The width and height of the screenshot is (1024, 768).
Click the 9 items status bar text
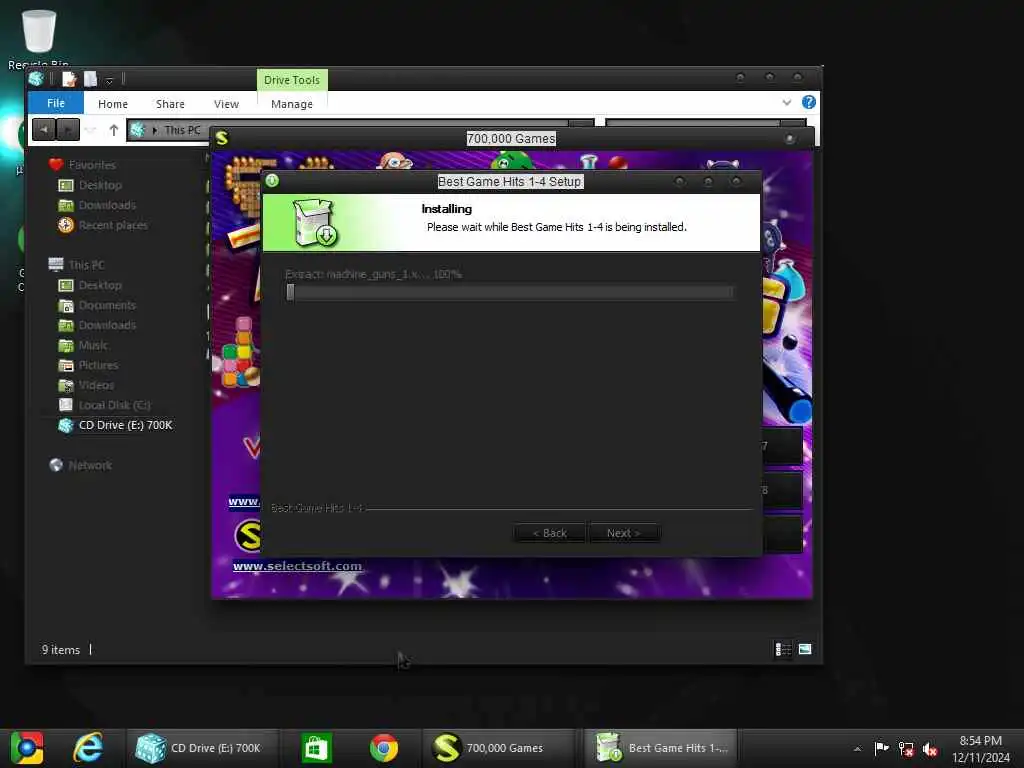(61, 650)
